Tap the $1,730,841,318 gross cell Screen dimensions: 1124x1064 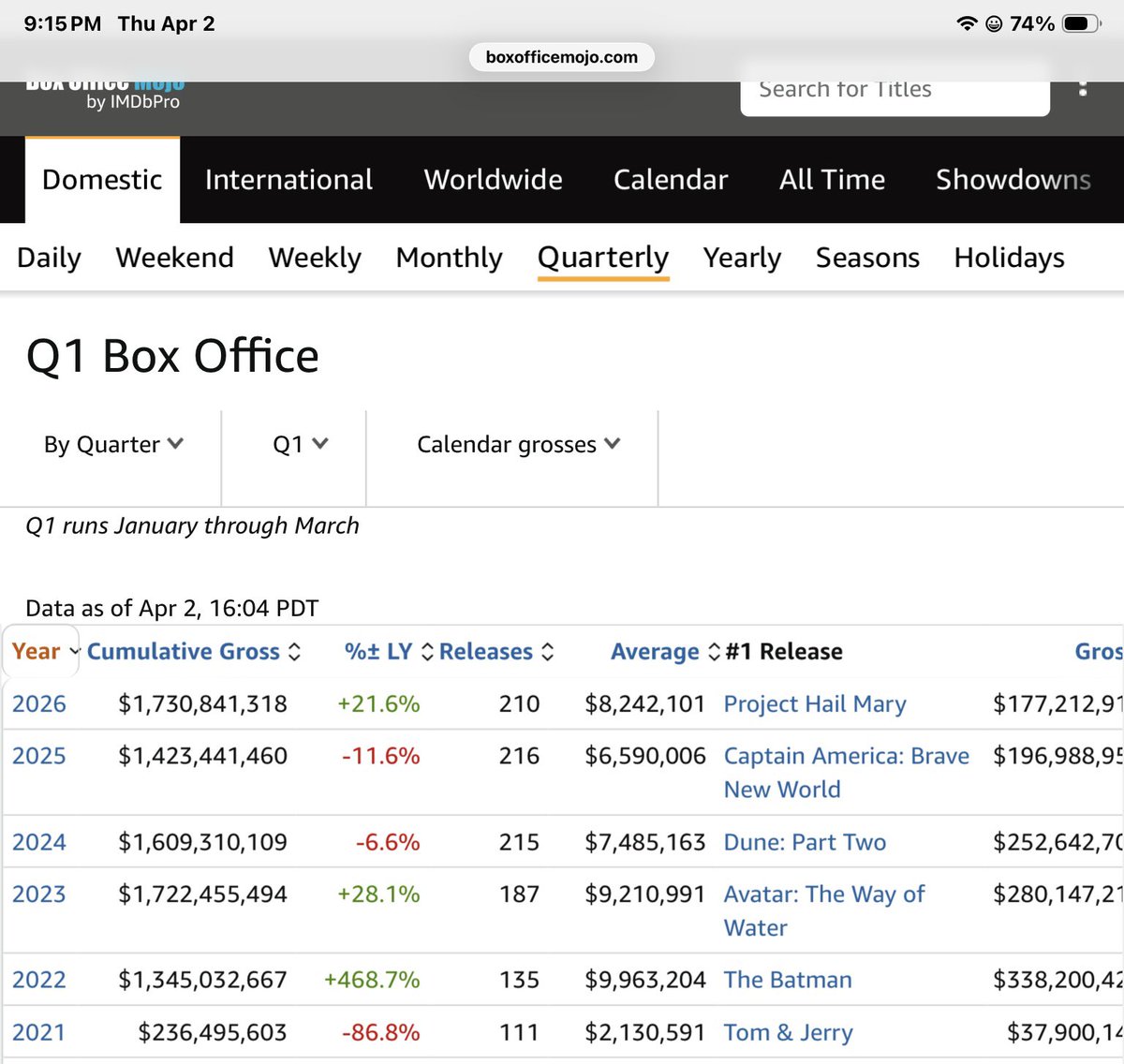click(202, 704)
